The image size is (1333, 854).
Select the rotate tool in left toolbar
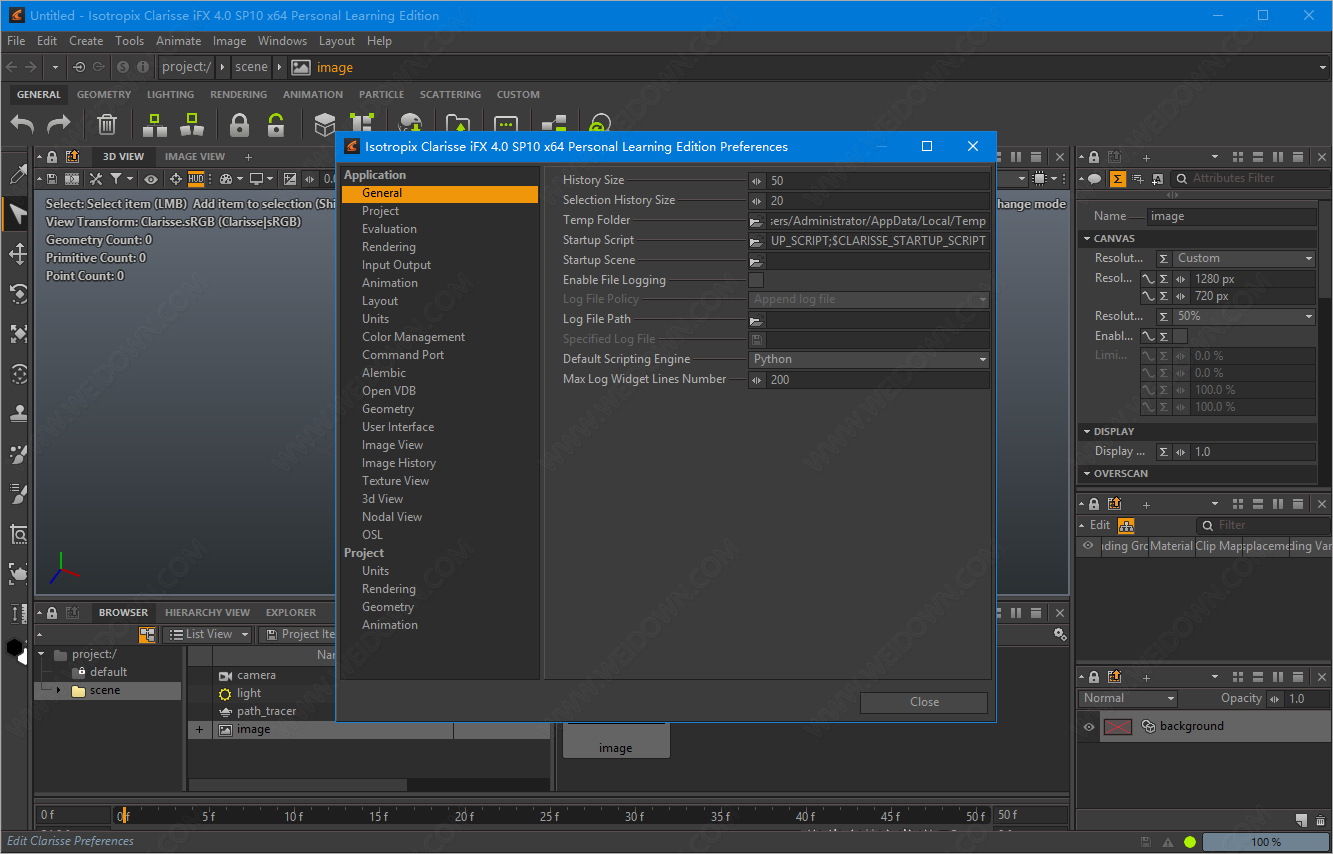click(x=18, y=293)
